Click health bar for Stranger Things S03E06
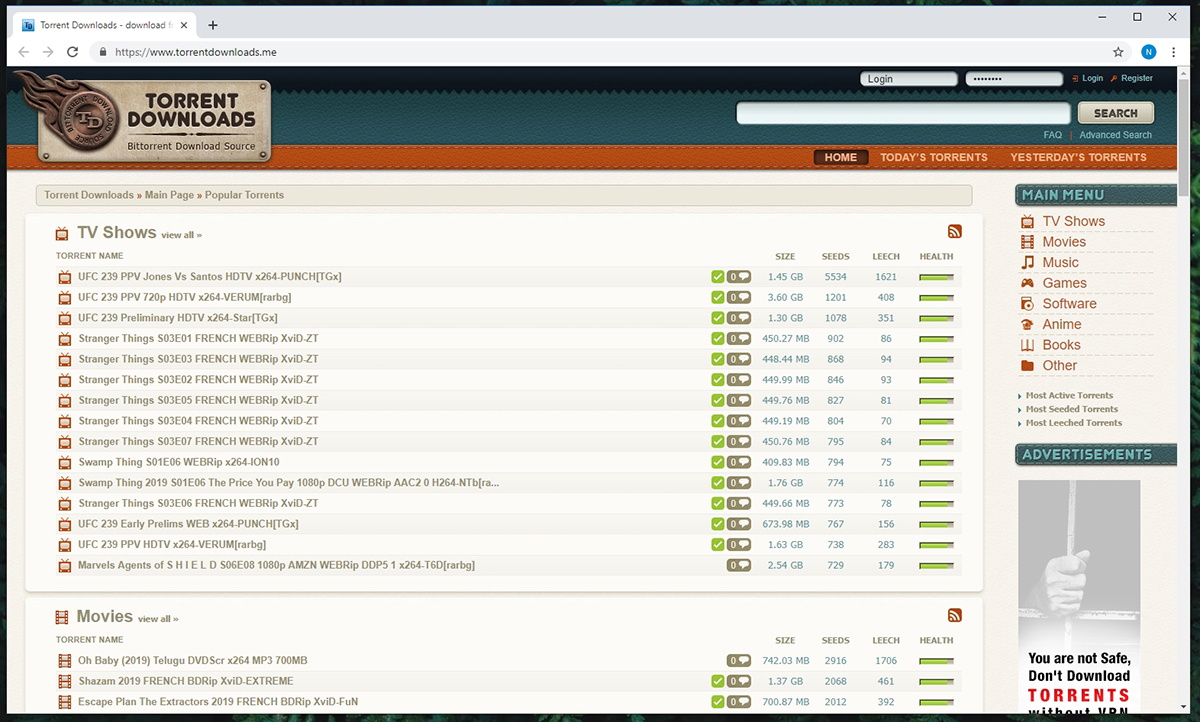Screen dimensions: 1200x722 936,504
